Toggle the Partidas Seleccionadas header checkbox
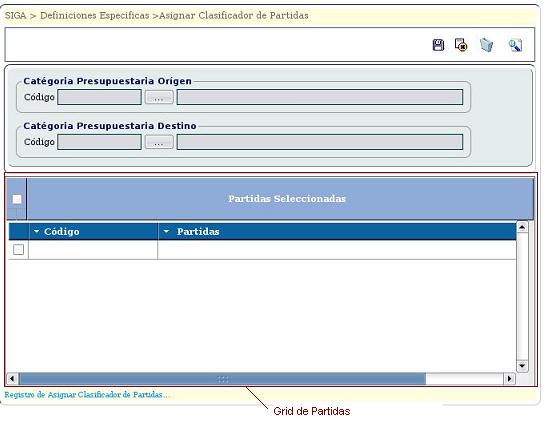Image resolution: width=553 pixels, height=425 pixels. click(17, 199)
